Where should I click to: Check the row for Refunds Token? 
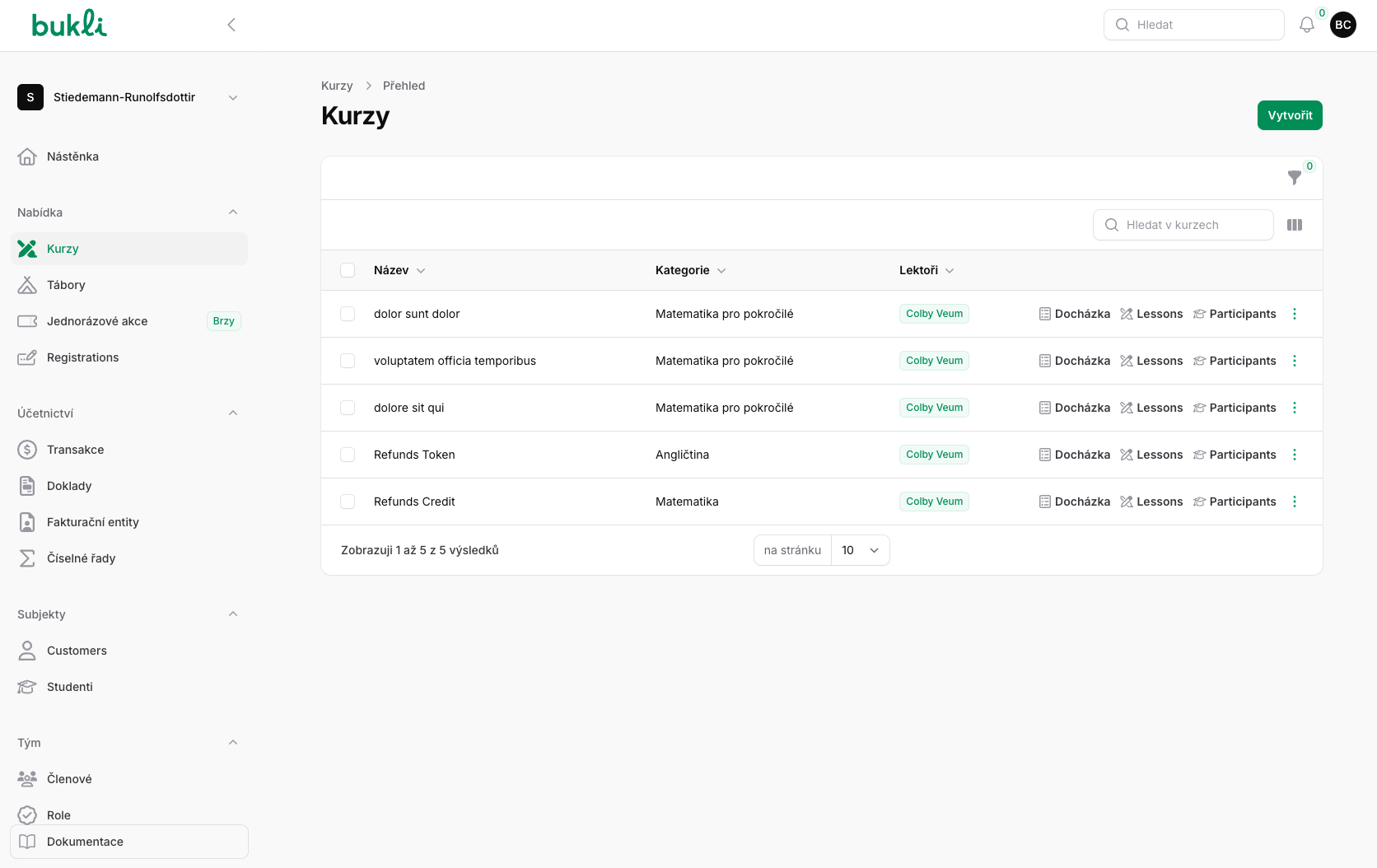point(348,455)
